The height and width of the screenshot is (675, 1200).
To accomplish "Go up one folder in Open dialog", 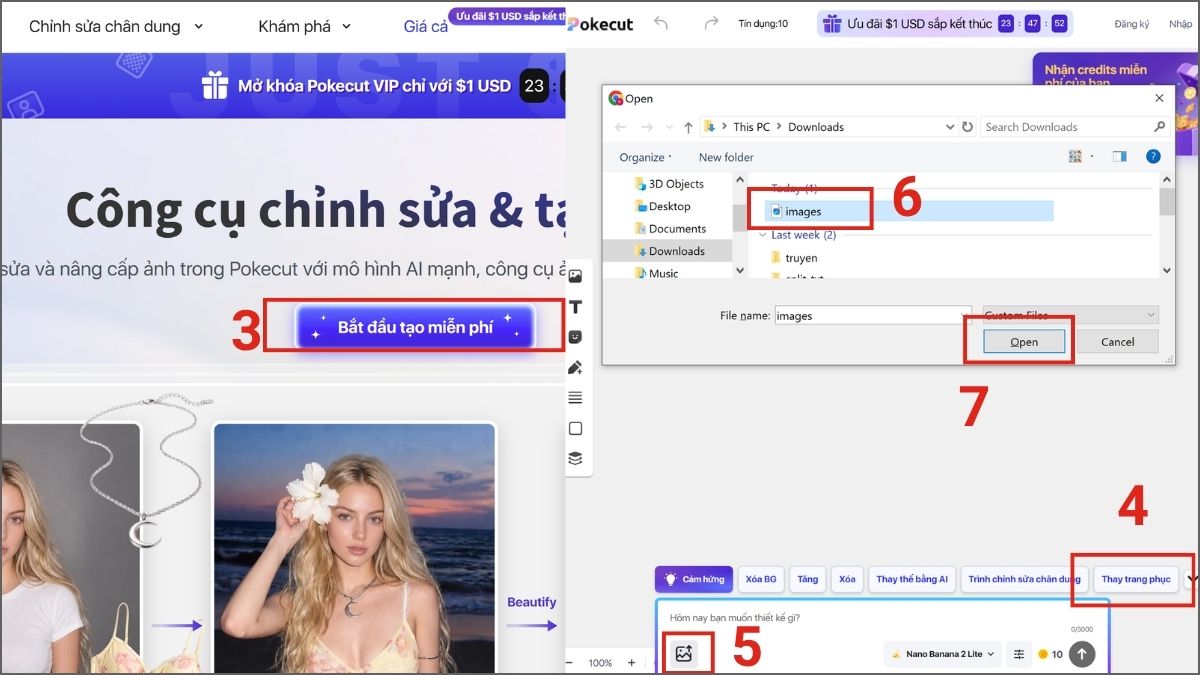I will [688, 127].
